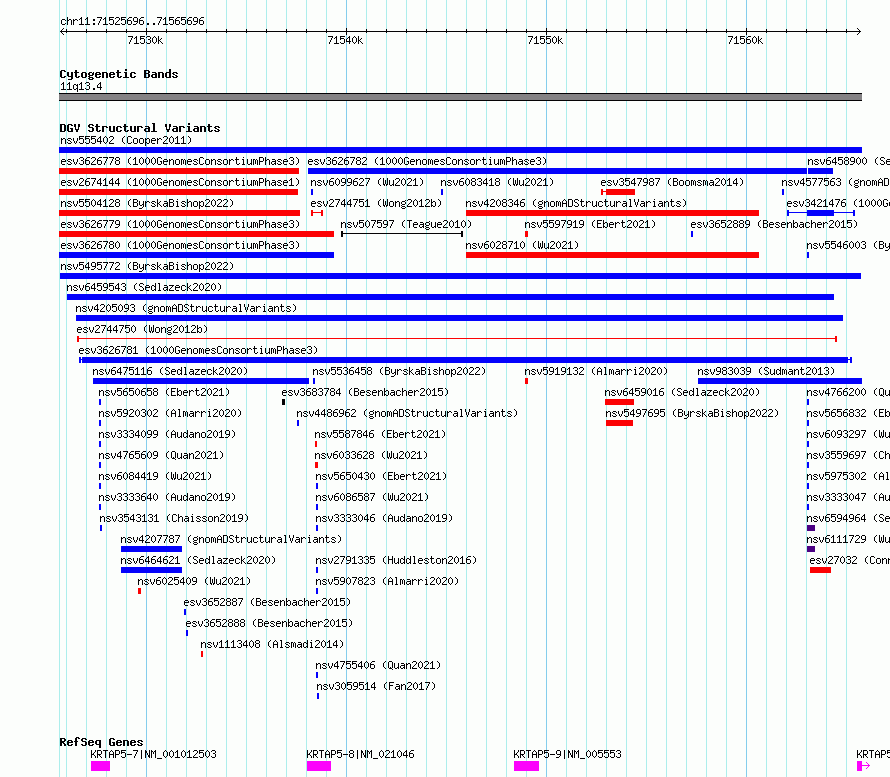
Task: Click nsv6083418 (Wu2021) label
Action: 497,182
